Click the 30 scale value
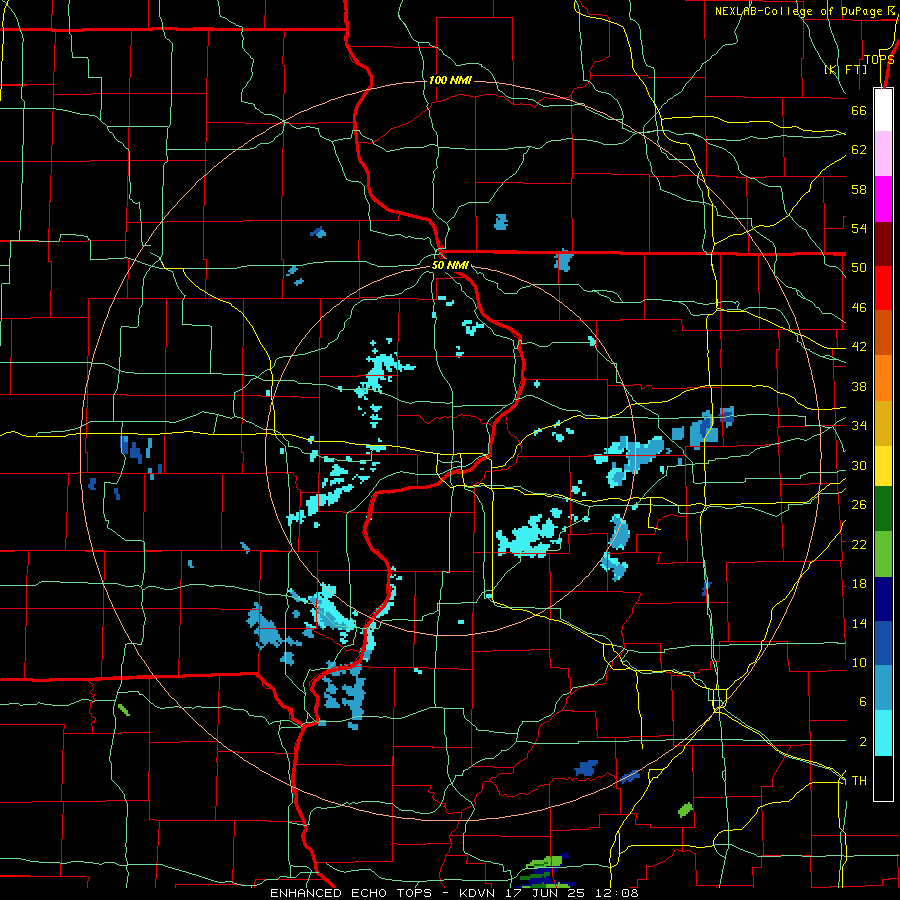The height and width of the screenshot is (900, 900). [x=859, y=465]
